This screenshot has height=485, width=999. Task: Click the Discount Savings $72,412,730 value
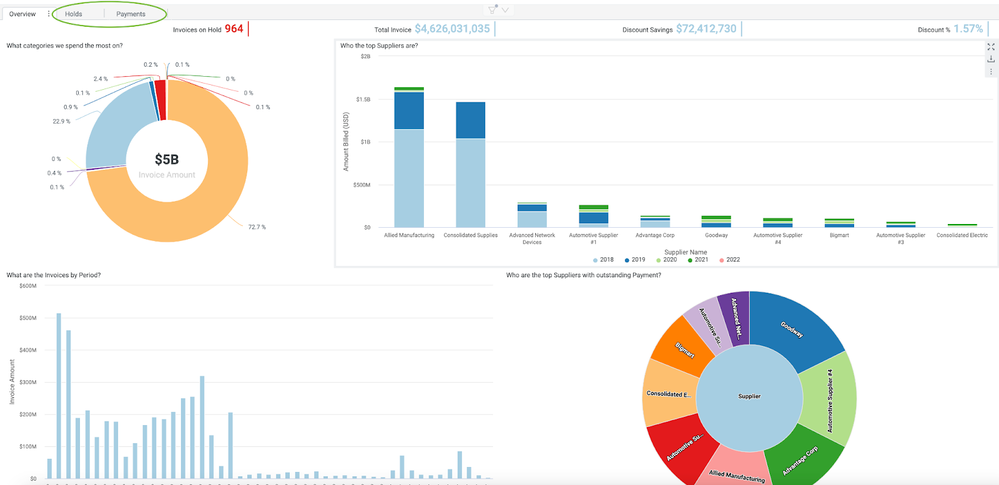706,29
